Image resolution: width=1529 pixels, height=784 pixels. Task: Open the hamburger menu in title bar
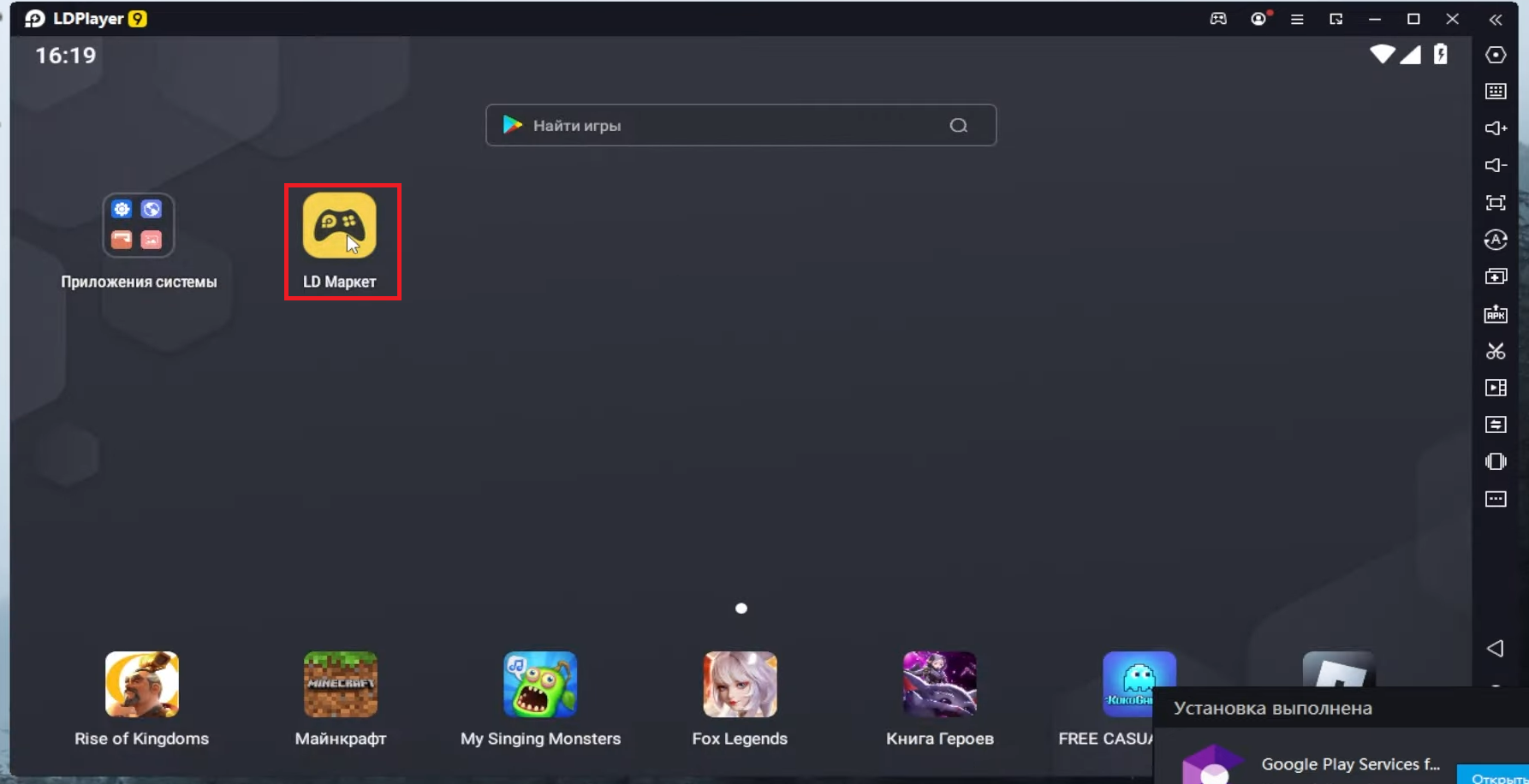pos(1297,19)
